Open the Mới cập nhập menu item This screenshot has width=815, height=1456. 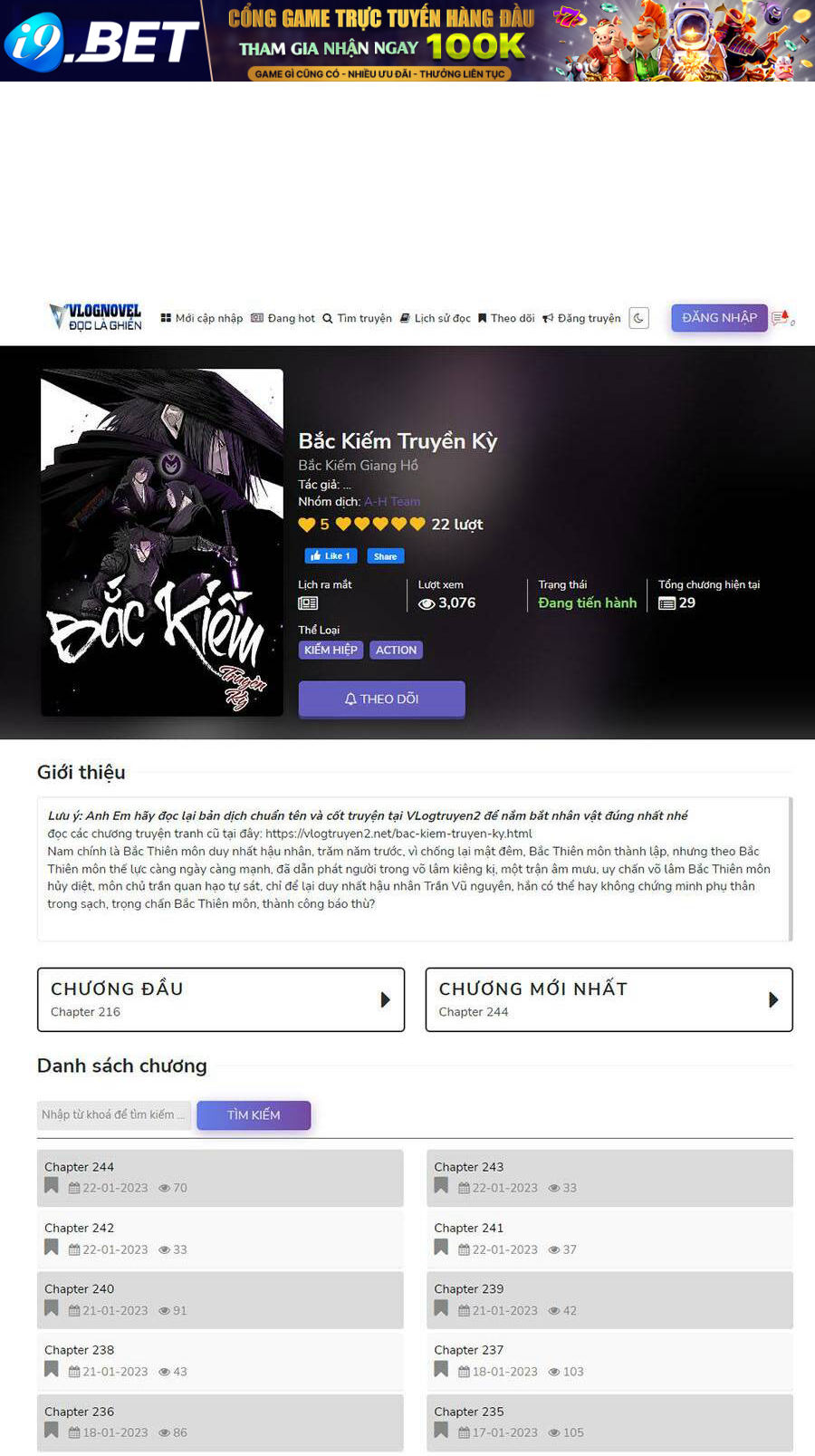coord(202,318)
